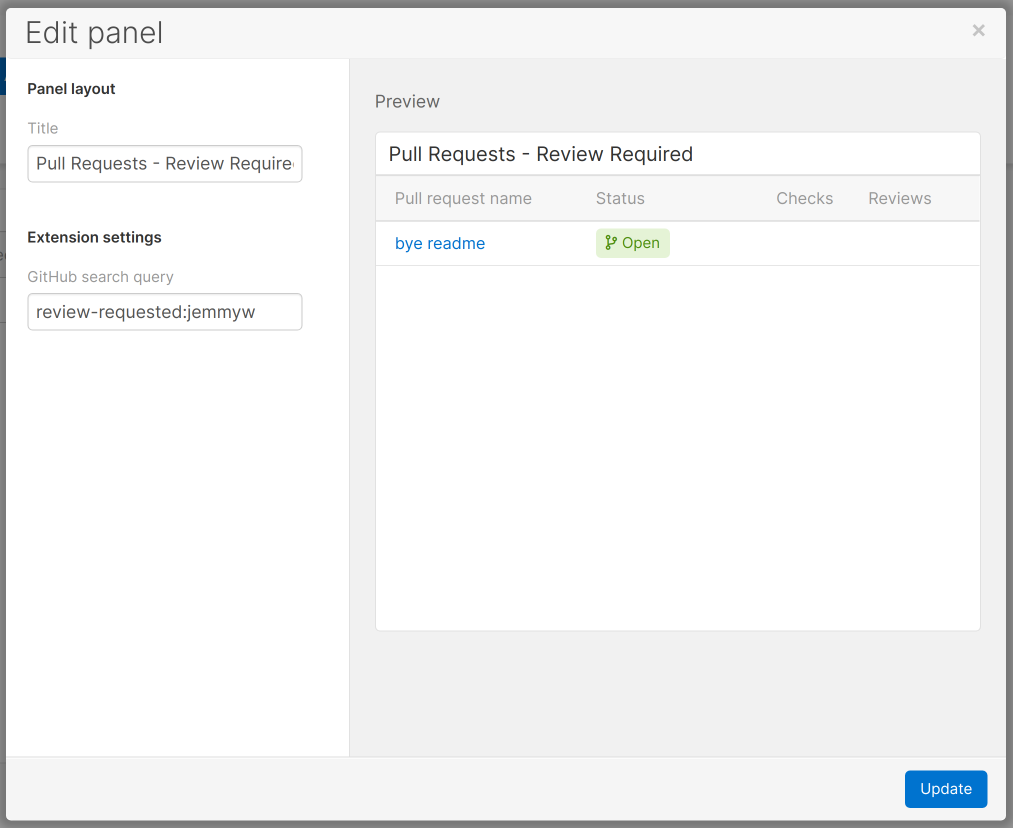Select the Pull request name column header
This screenshot has width=1013, height=828.
(463, 198)
